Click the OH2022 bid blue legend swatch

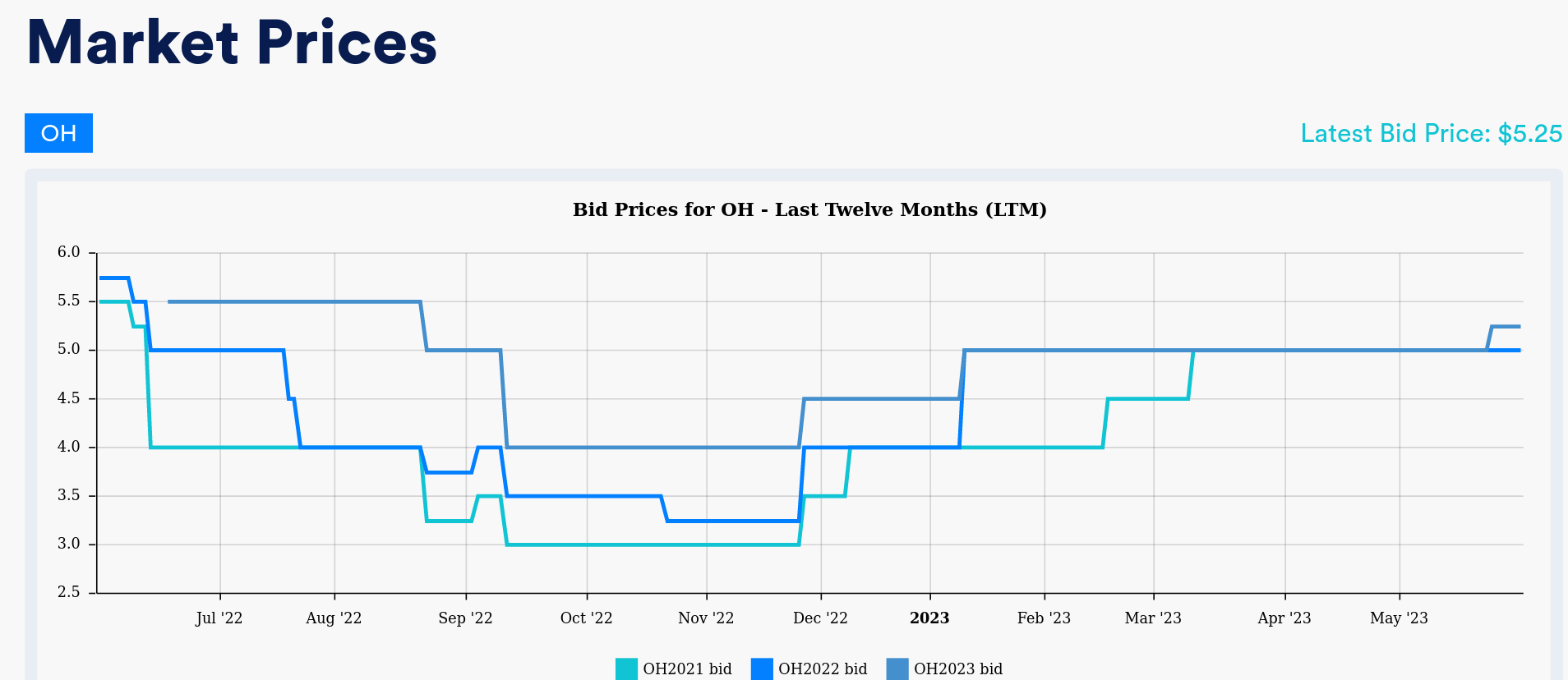tap(762, 669)
